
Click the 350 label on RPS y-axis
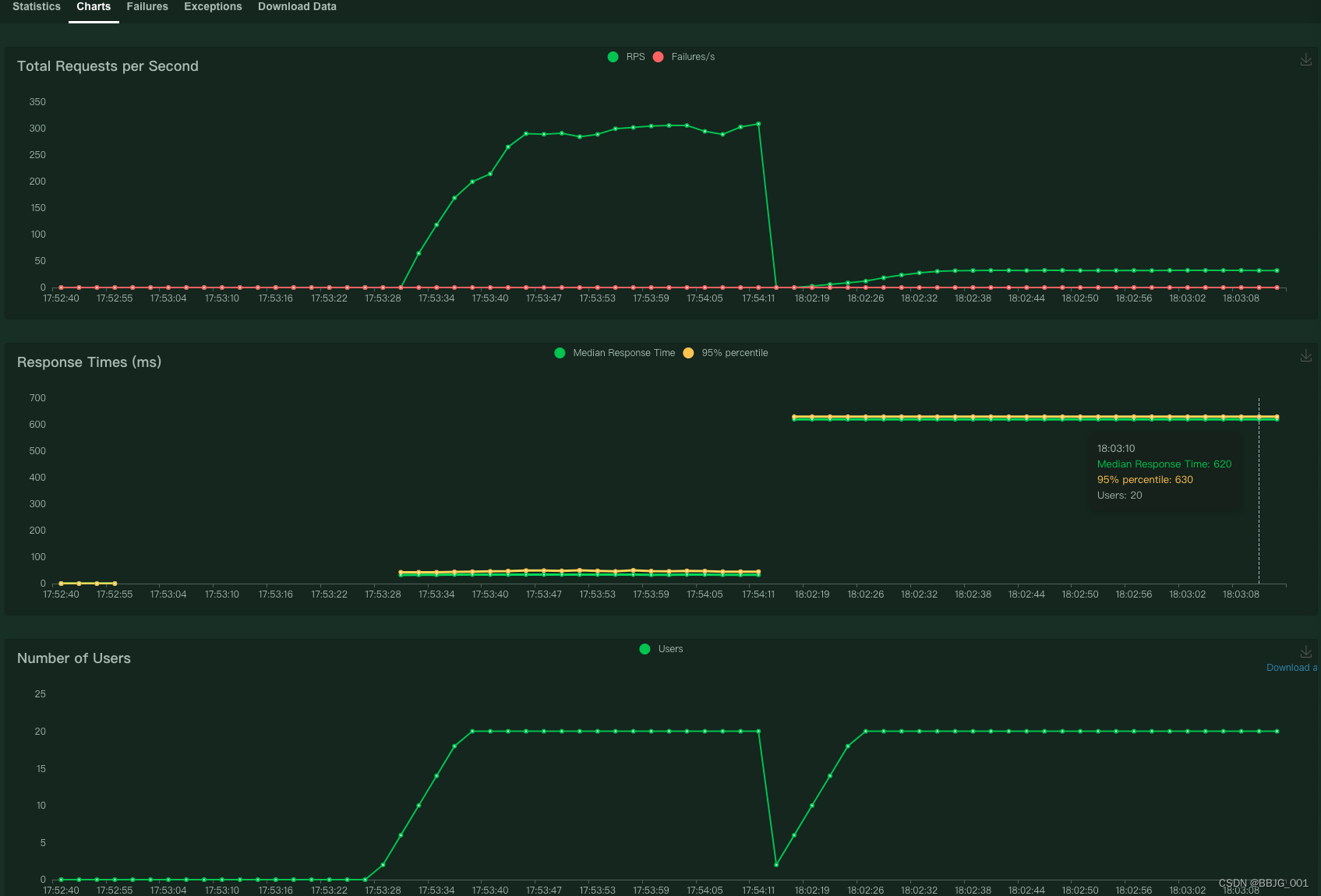(x=37, y=102)
